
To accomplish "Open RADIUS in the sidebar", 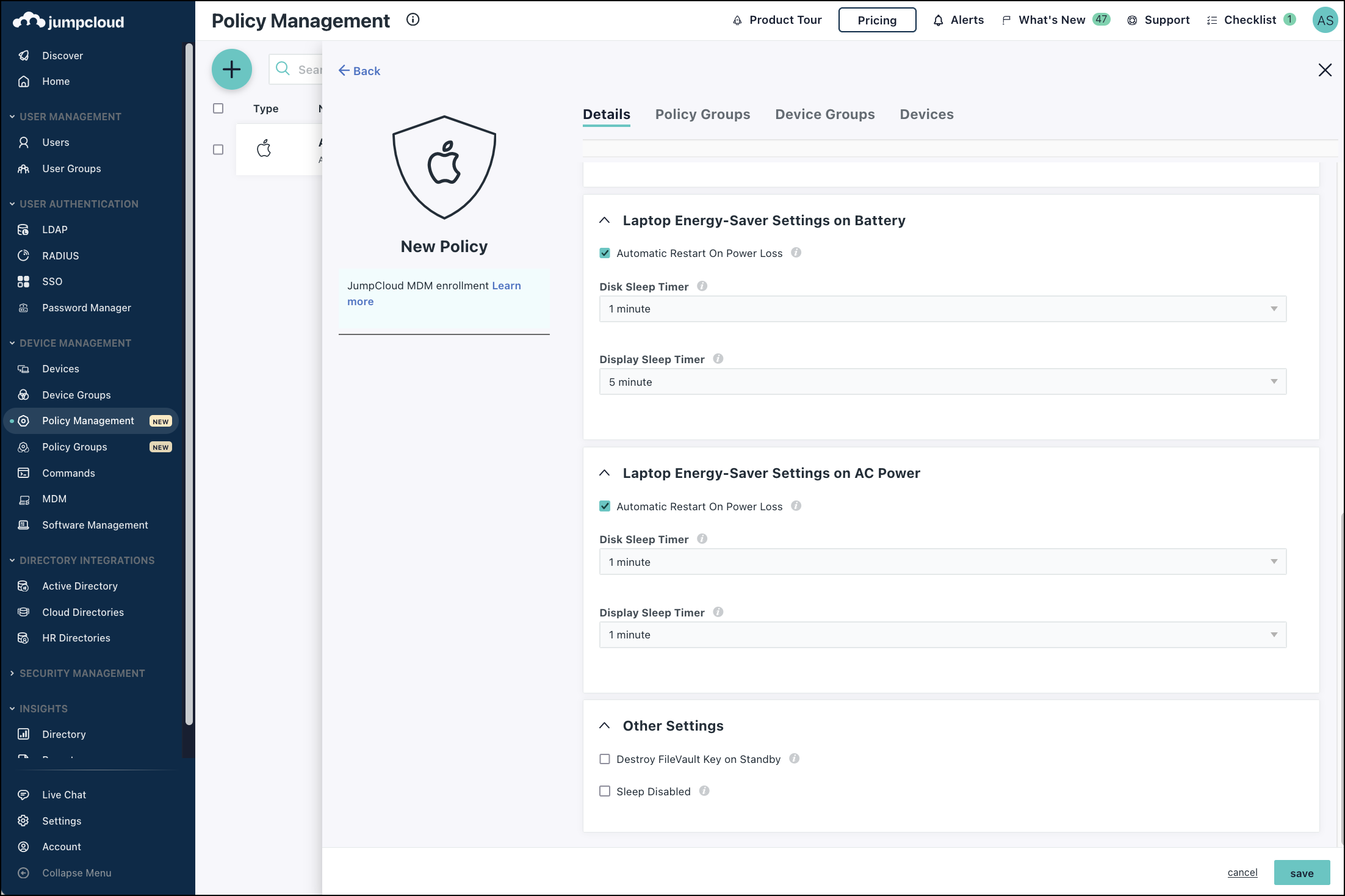I will point(60,256).
